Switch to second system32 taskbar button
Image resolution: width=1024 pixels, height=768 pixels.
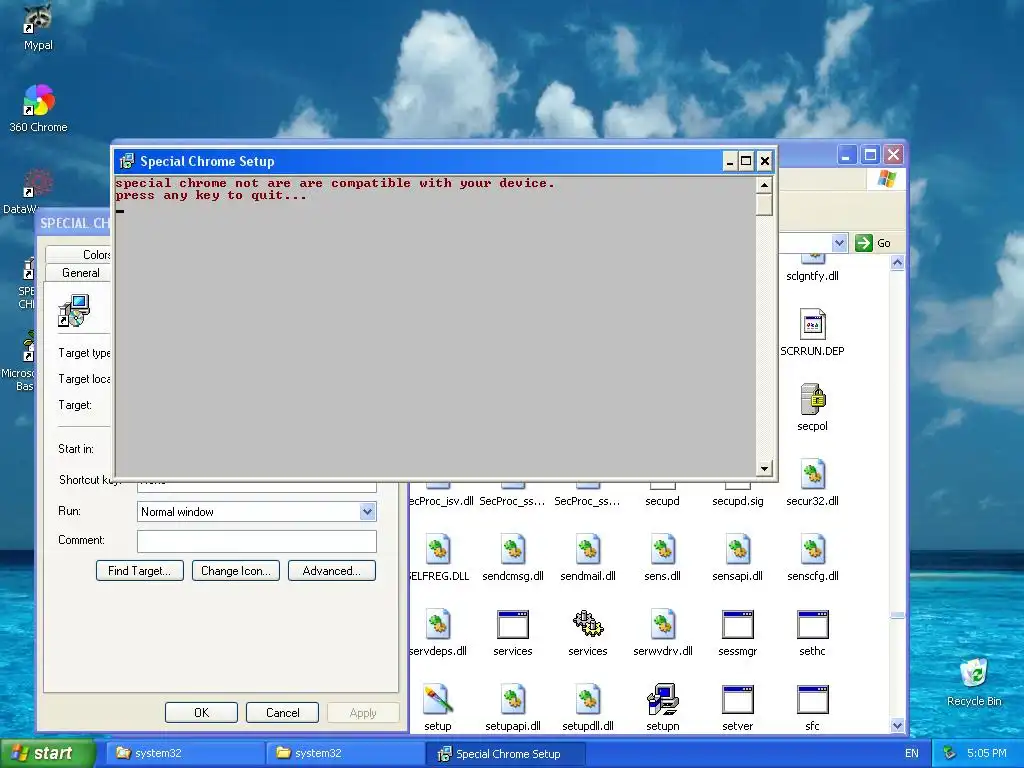345,753
